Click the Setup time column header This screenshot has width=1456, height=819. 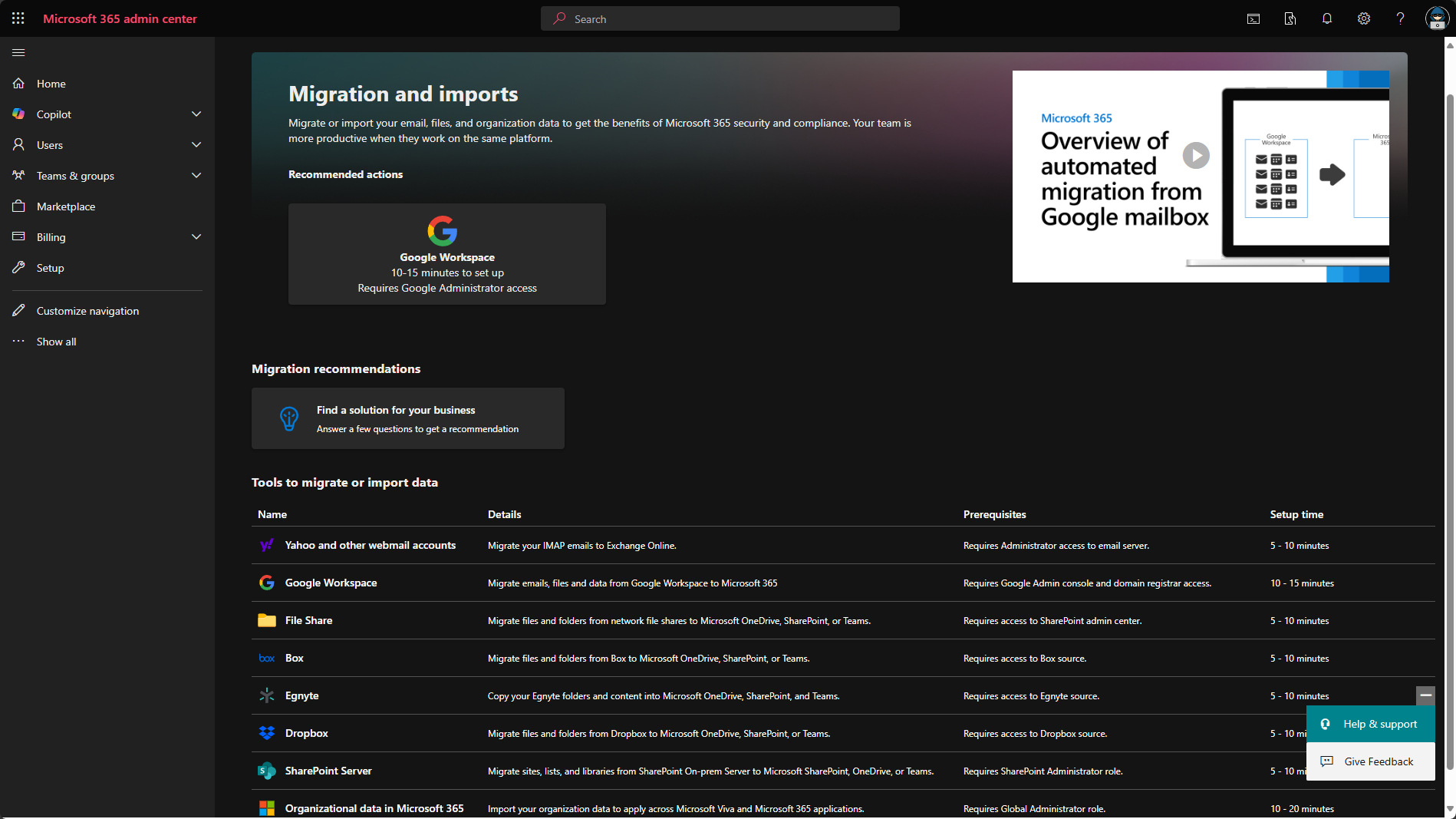(1296, 514)
